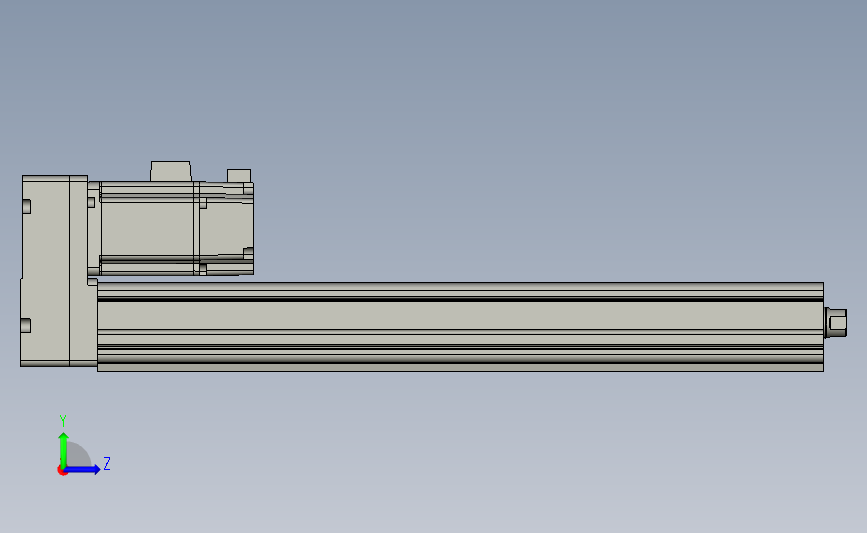Click the red X axis dot at the triad origin
Image resolution: width=867 pixels, height=533 pixels.
[x=62, y=471]
